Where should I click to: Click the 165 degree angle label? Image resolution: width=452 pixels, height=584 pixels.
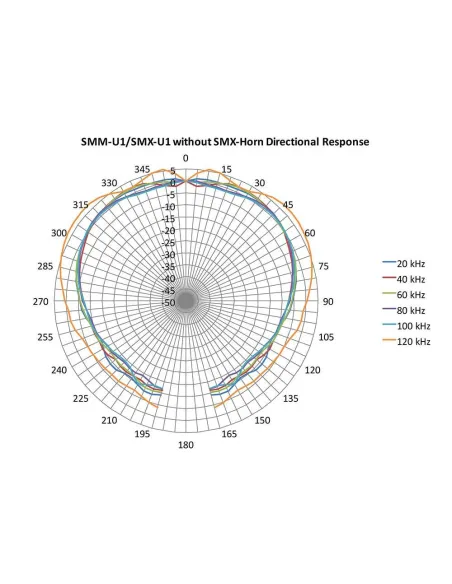(x=229, y=434)
